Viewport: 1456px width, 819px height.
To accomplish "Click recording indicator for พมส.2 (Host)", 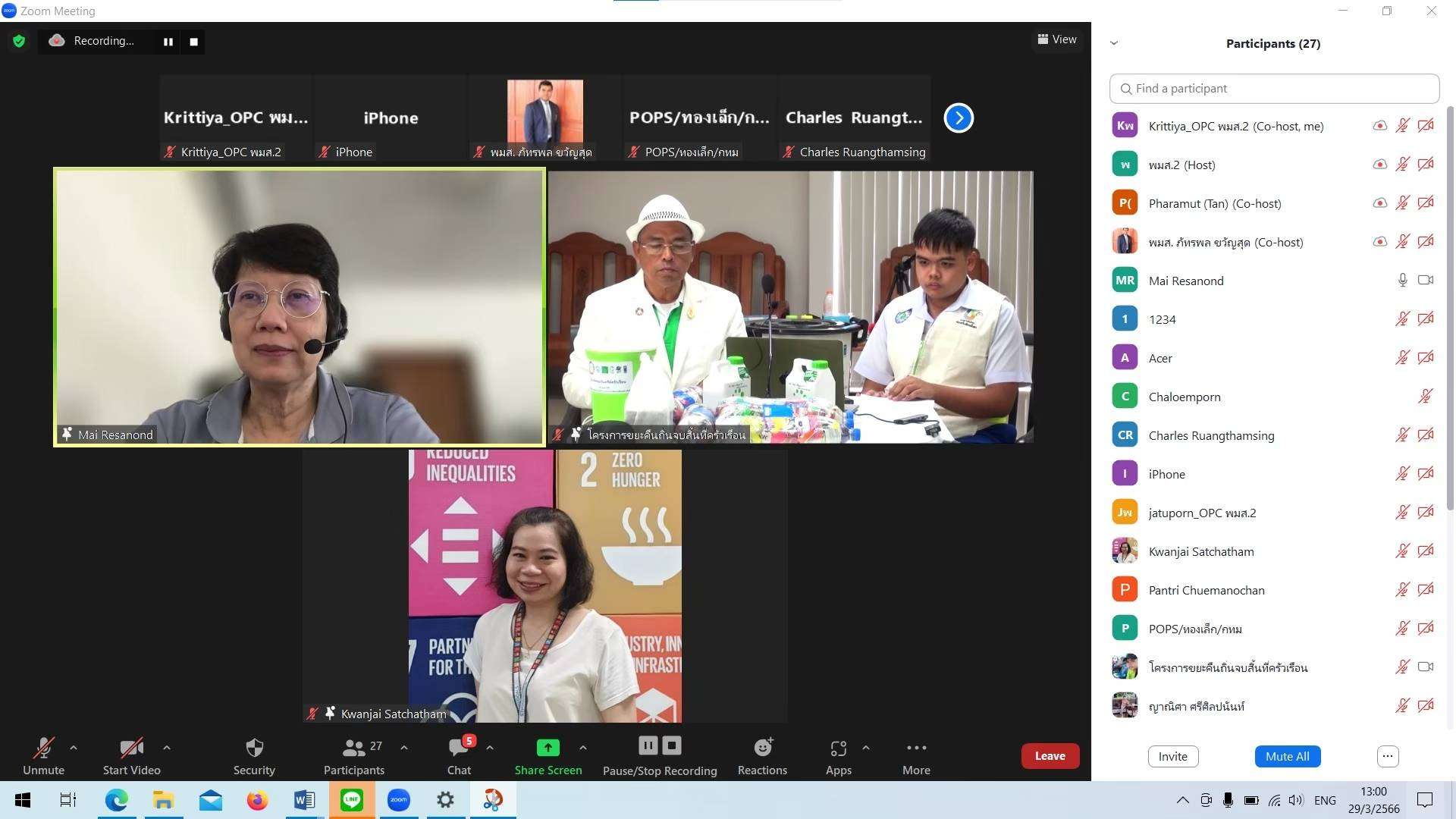I will pos(1379,165).
